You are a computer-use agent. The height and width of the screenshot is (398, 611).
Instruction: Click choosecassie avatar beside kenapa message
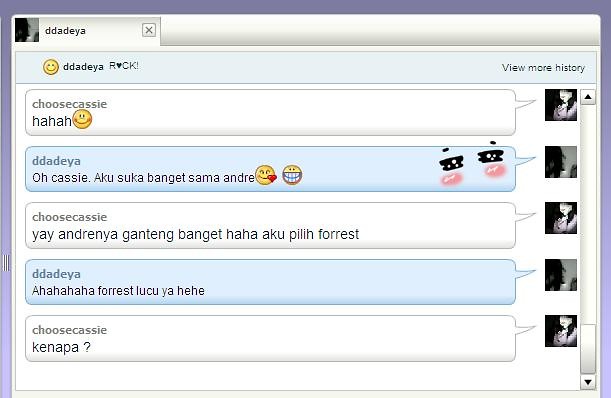[x=561, y=331]
